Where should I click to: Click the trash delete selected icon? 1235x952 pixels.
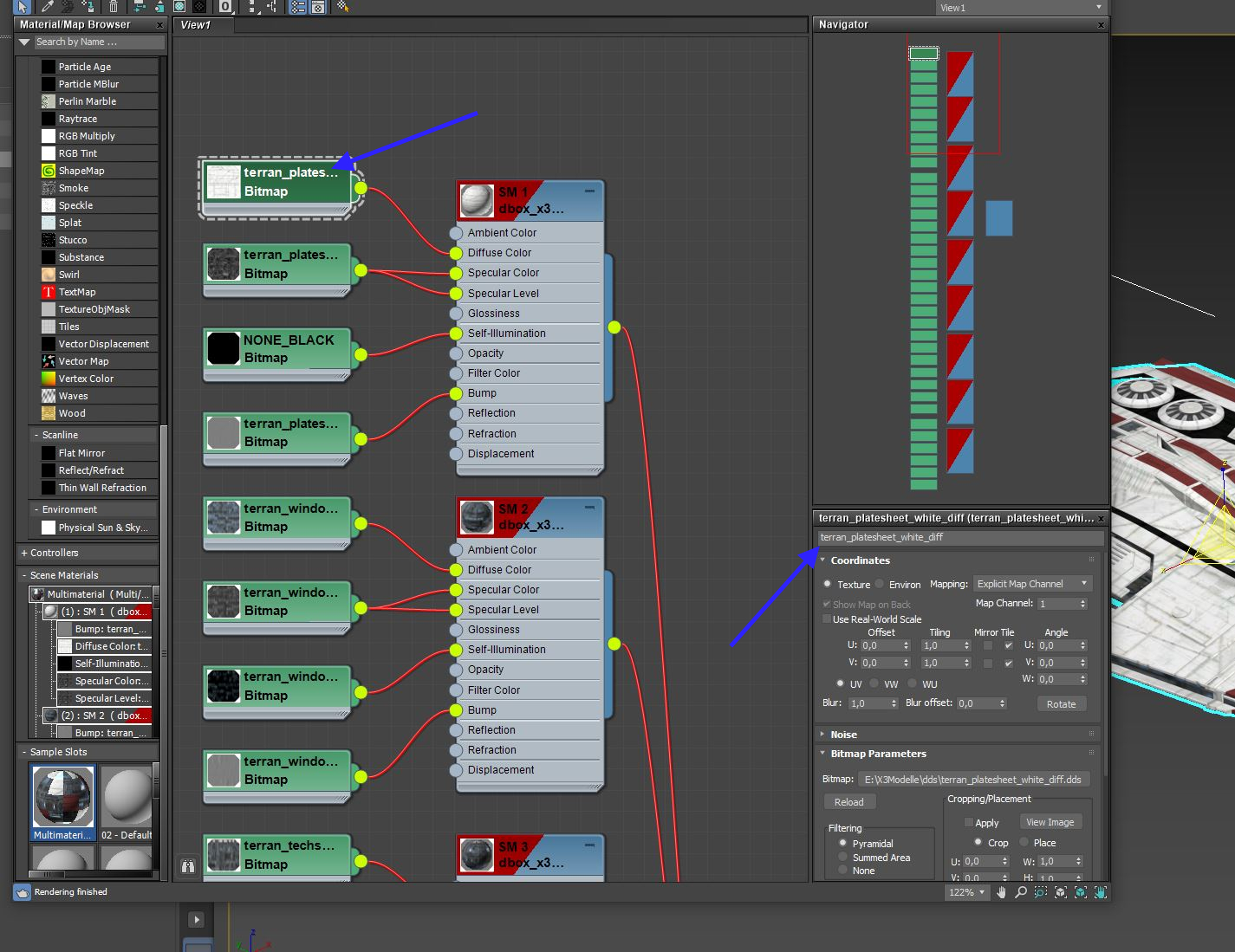(113, 6)
